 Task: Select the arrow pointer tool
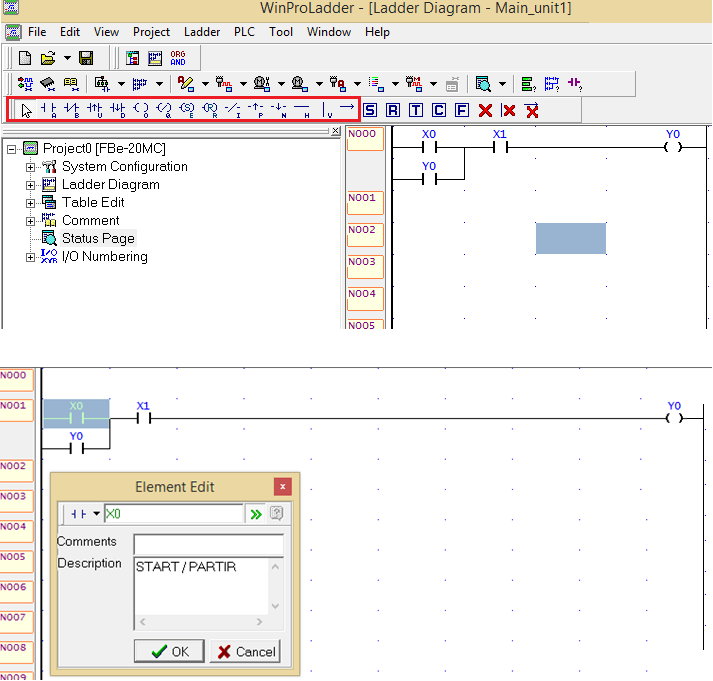(x=26, y=110)
